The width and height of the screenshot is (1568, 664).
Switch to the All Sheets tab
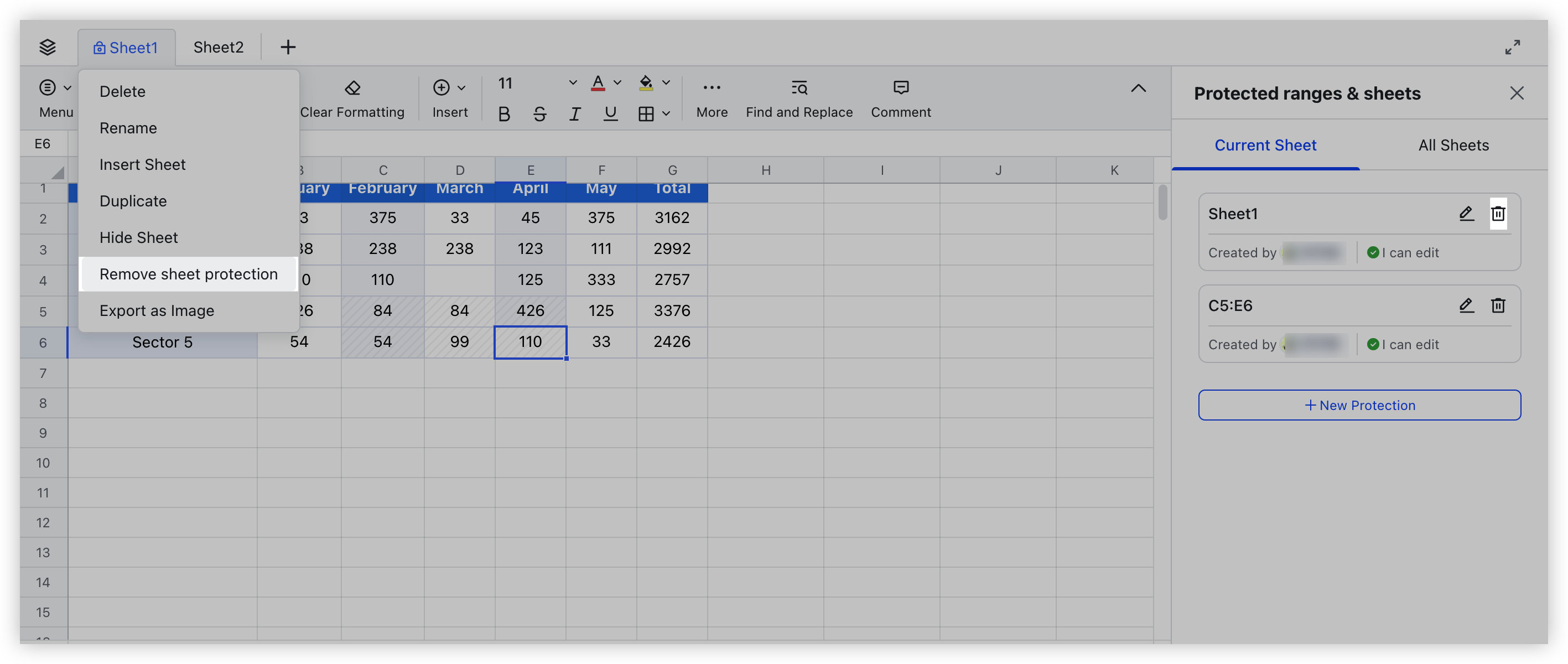pos(1453,145)
